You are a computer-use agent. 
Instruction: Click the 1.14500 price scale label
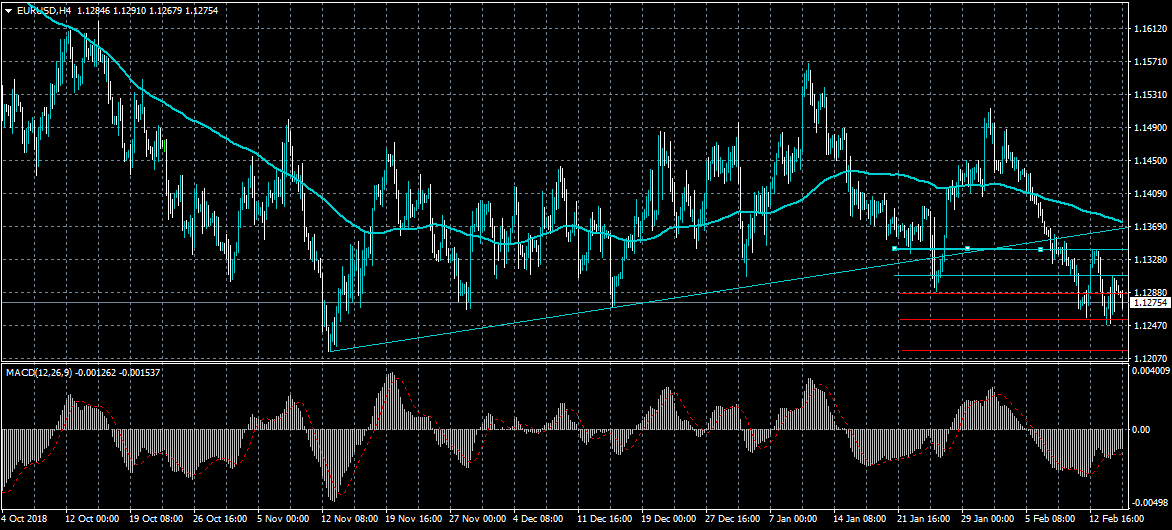[x=1150, y=160]
